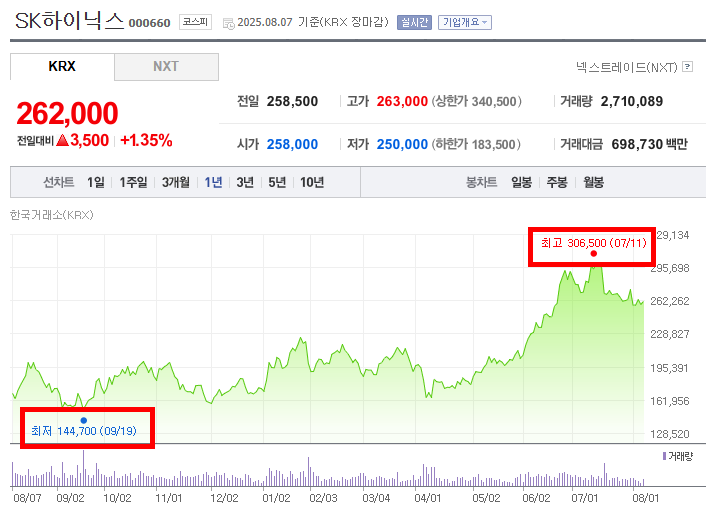
Task: Click the 실시간 real-time button
Action: [x=414, y=22]
